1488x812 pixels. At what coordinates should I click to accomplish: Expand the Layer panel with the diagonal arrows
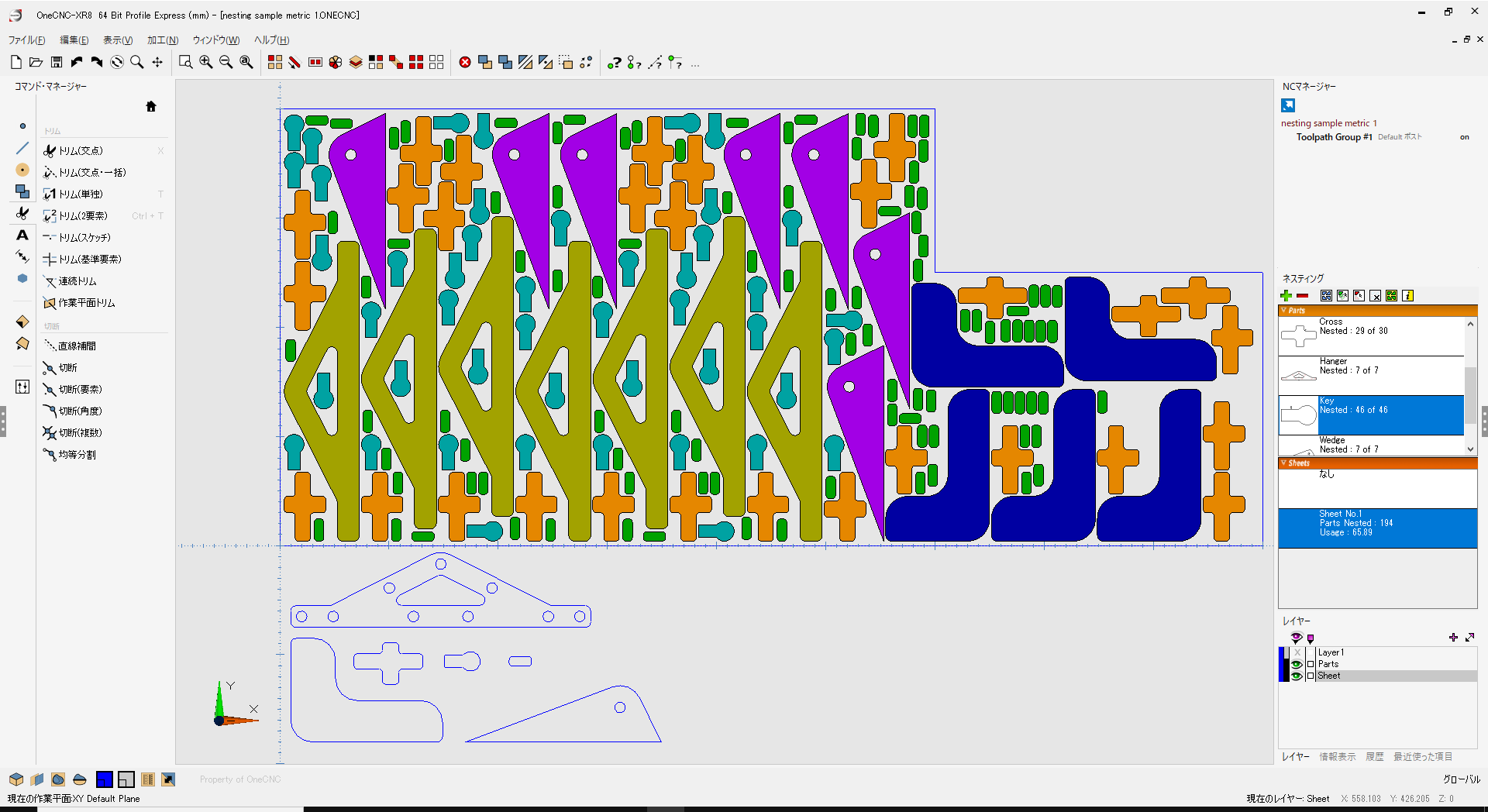(1469, 638)
